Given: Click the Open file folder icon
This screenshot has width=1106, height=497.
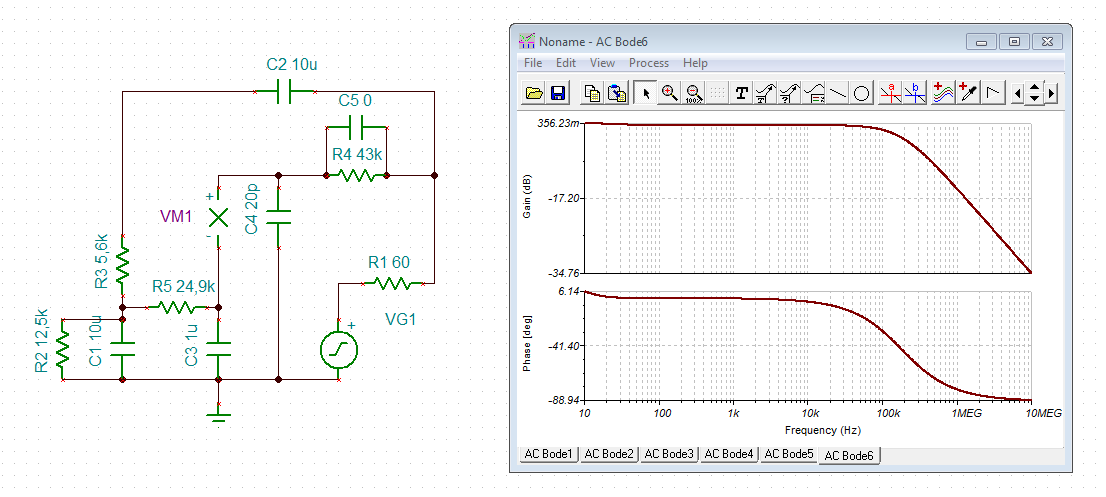Looking at the screenshot, I should 535,93.
